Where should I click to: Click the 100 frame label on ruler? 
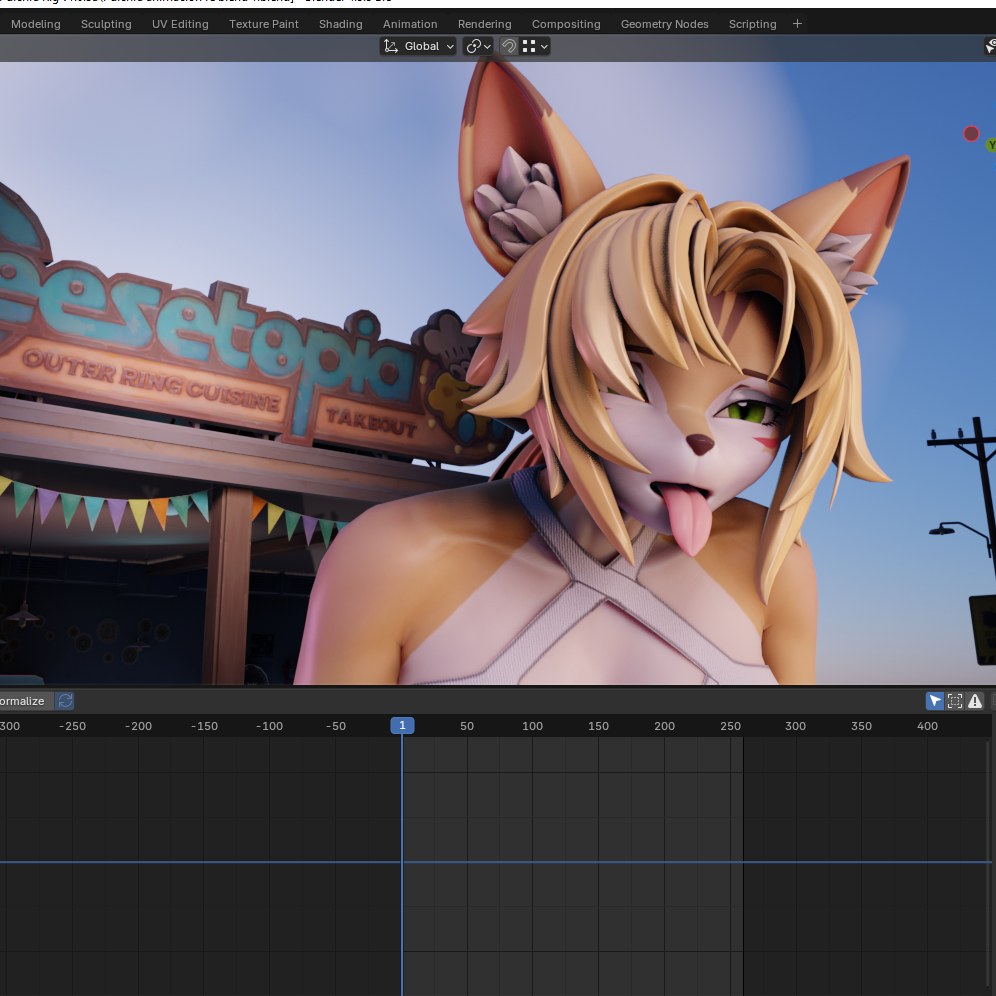[x=532, y=726]
